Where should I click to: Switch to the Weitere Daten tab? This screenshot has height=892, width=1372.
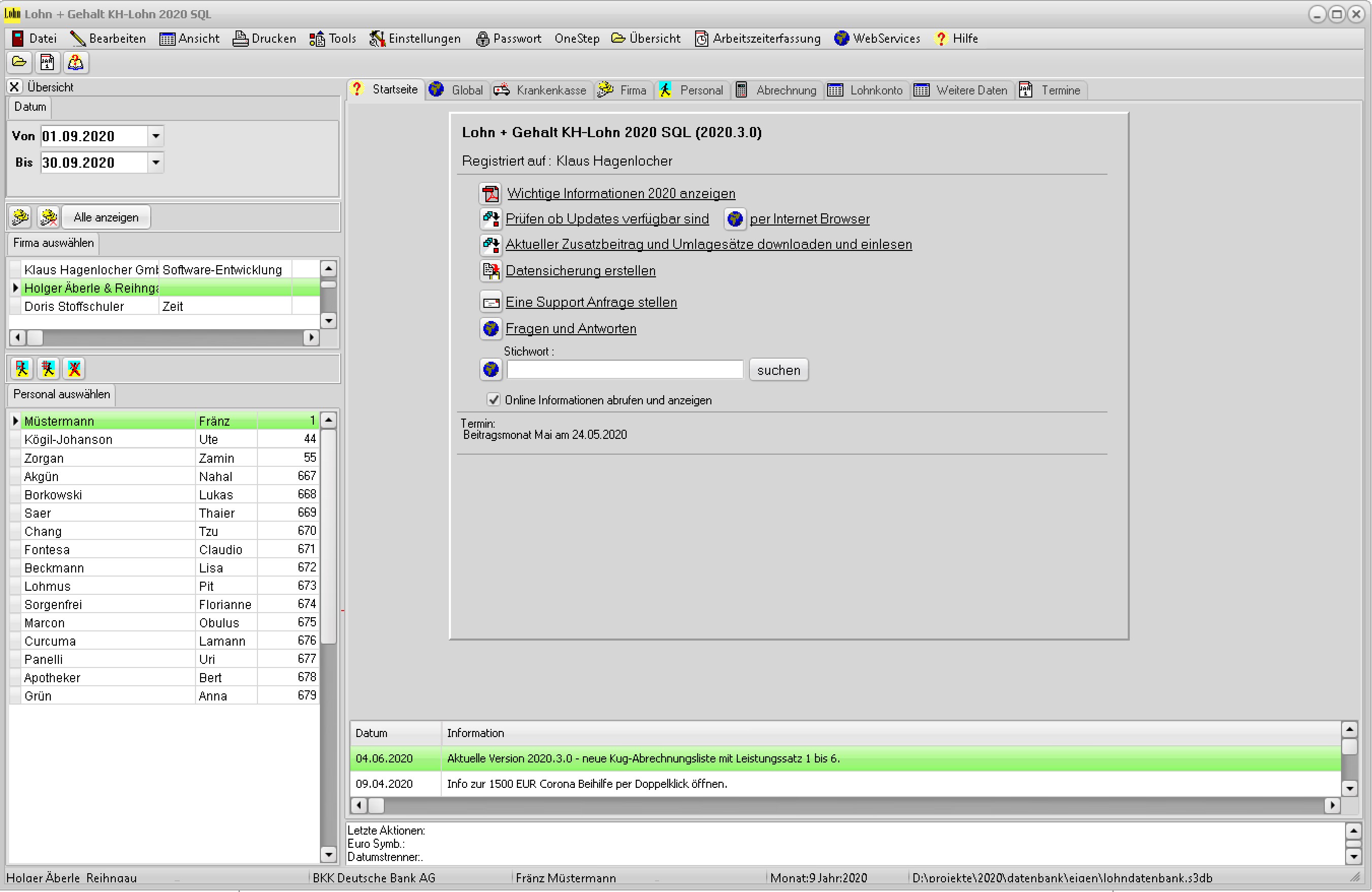coord(962,90)
